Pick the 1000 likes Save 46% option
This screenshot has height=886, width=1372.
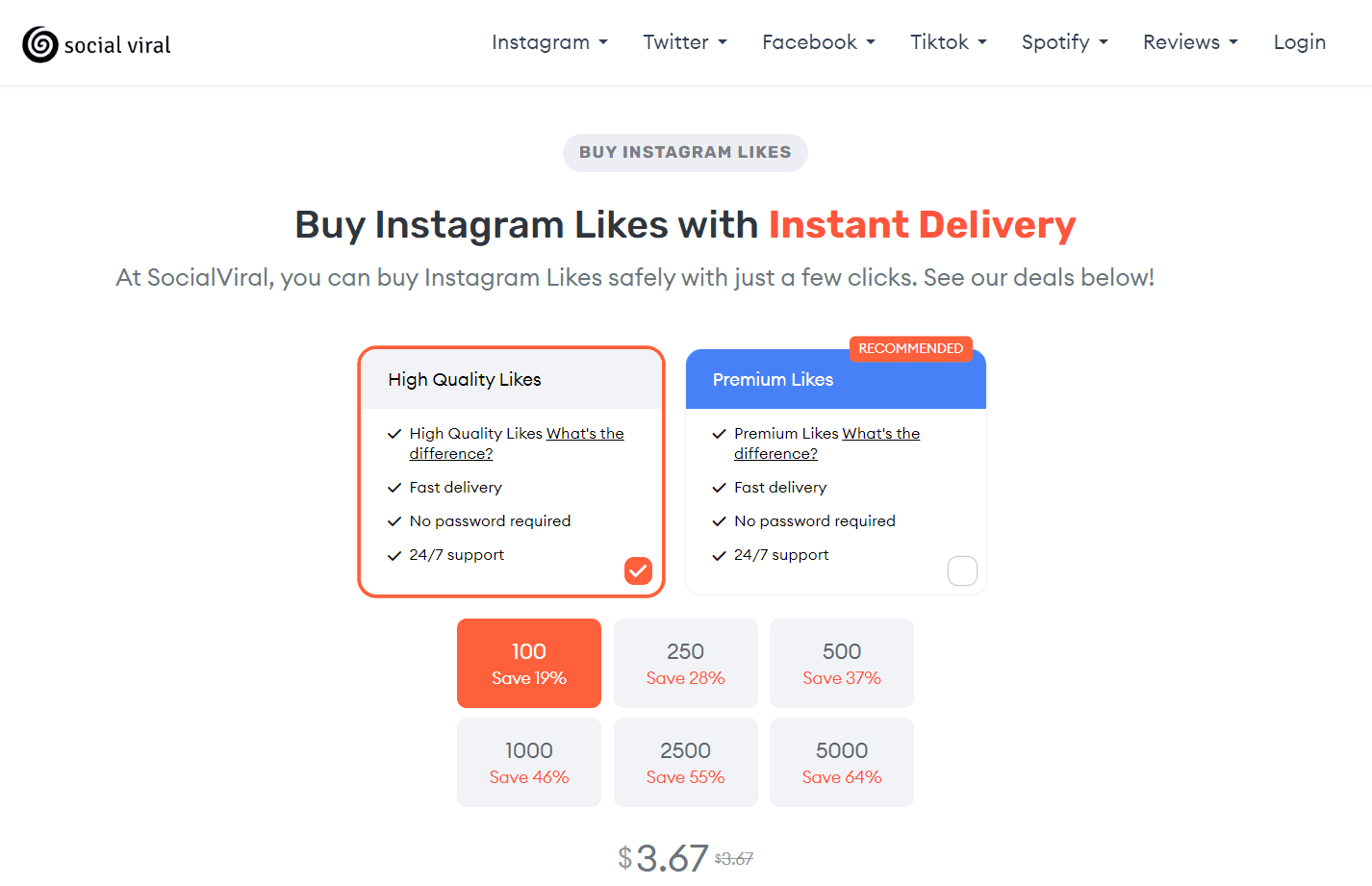528,762
